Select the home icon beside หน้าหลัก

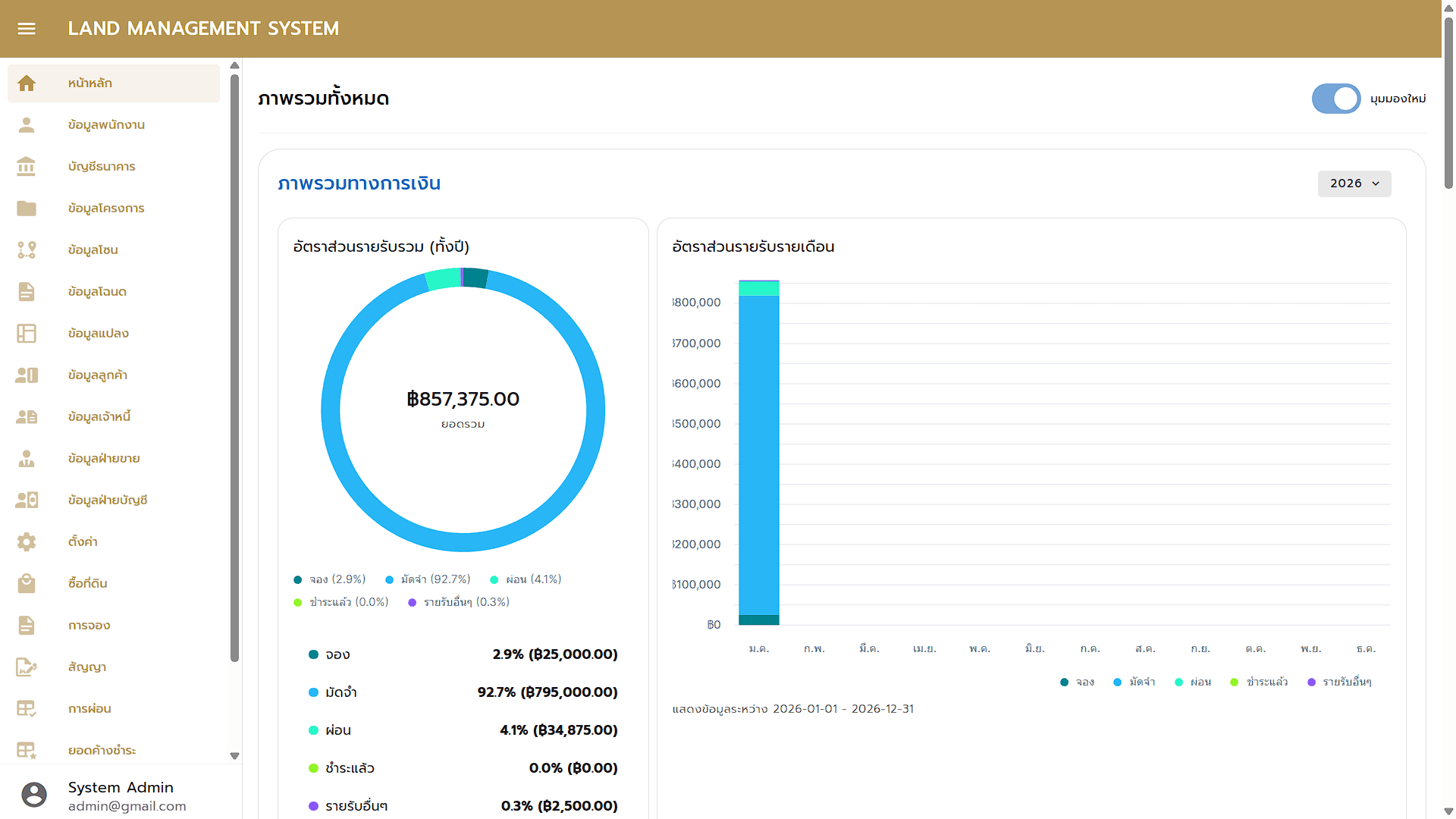(27, 83)
